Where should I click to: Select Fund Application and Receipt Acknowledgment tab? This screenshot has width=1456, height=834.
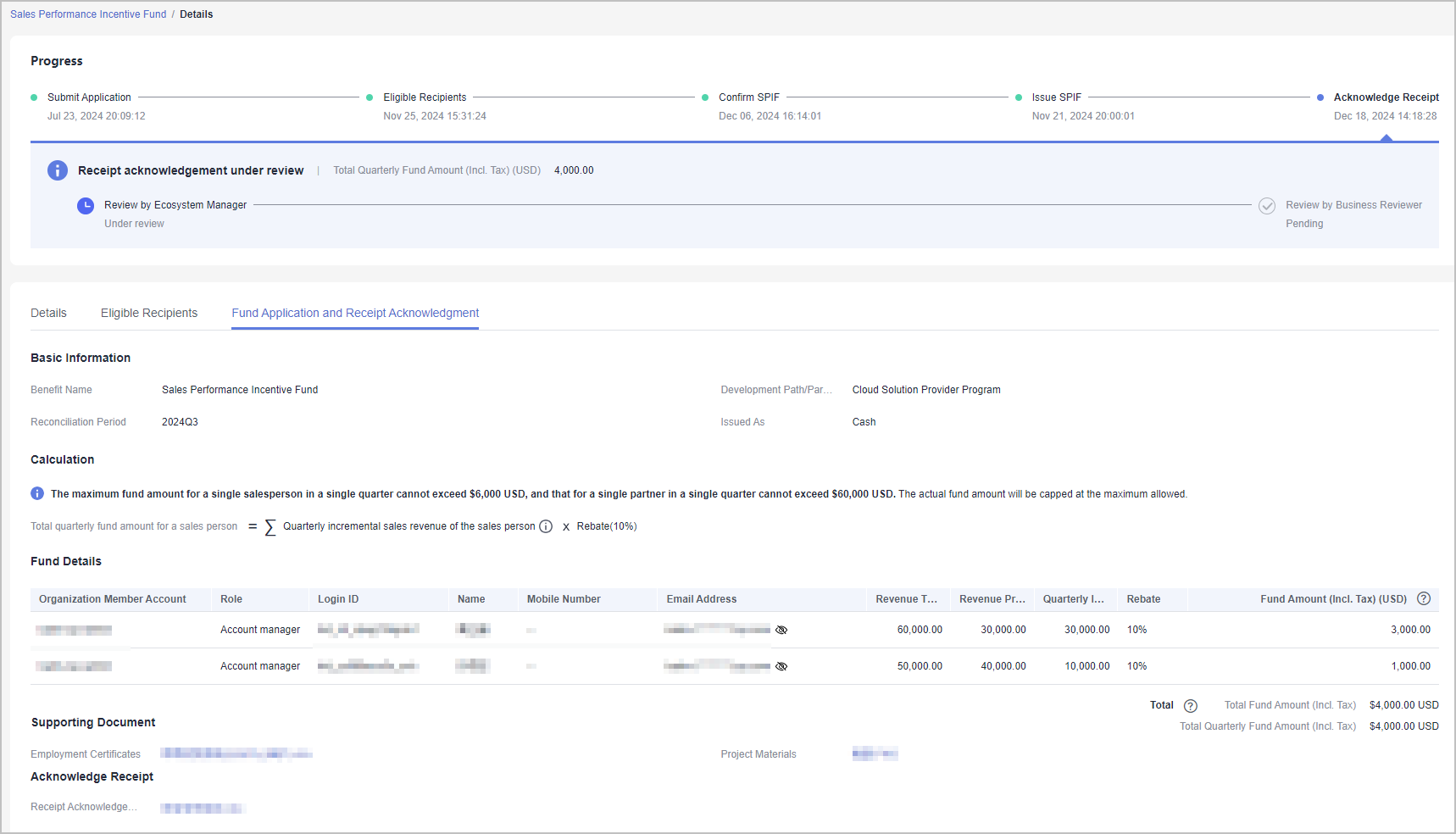[355, 313]
